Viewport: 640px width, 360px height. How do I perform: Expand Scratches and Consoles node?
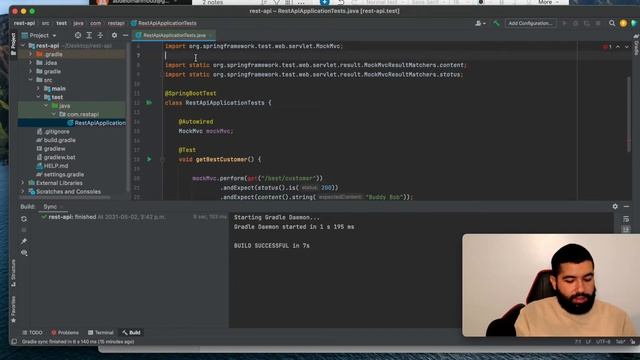pos(23,191)
